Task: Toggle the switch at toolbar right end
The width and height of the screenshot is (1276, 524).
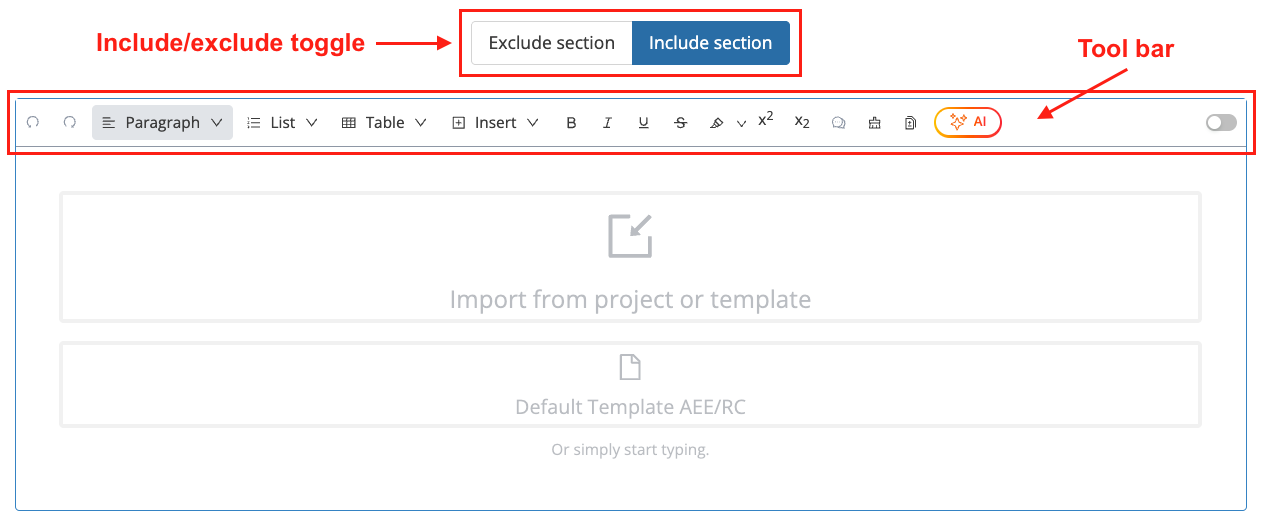Action: [1221, 122]
